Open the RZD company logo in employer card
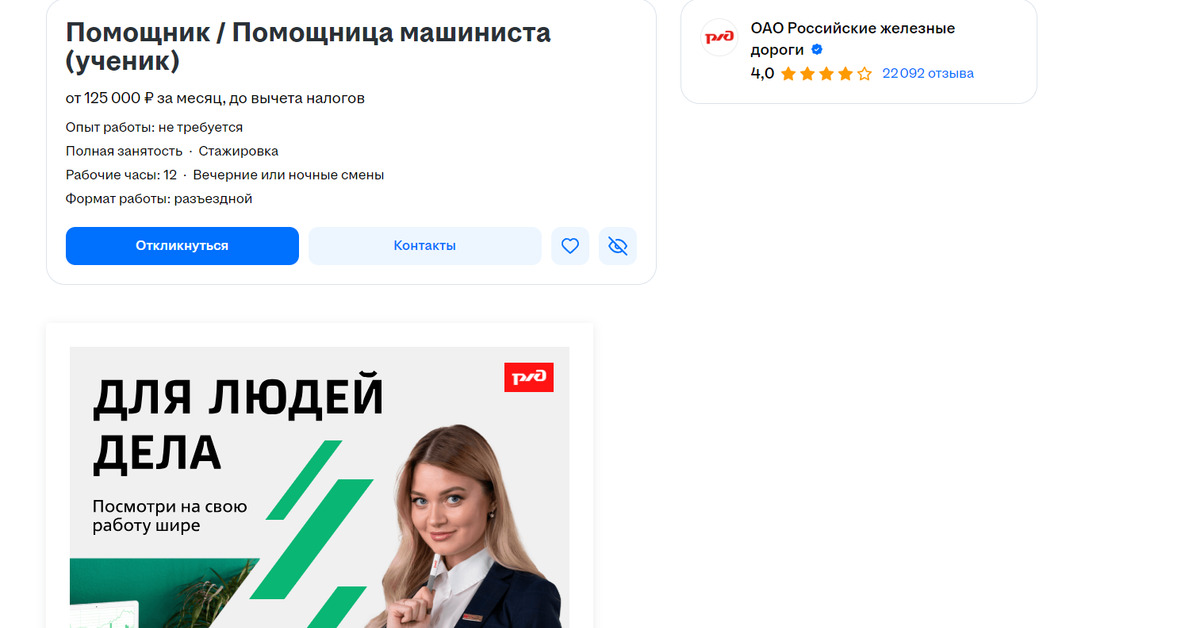The image size is (1200, 628). pos(719,38)
